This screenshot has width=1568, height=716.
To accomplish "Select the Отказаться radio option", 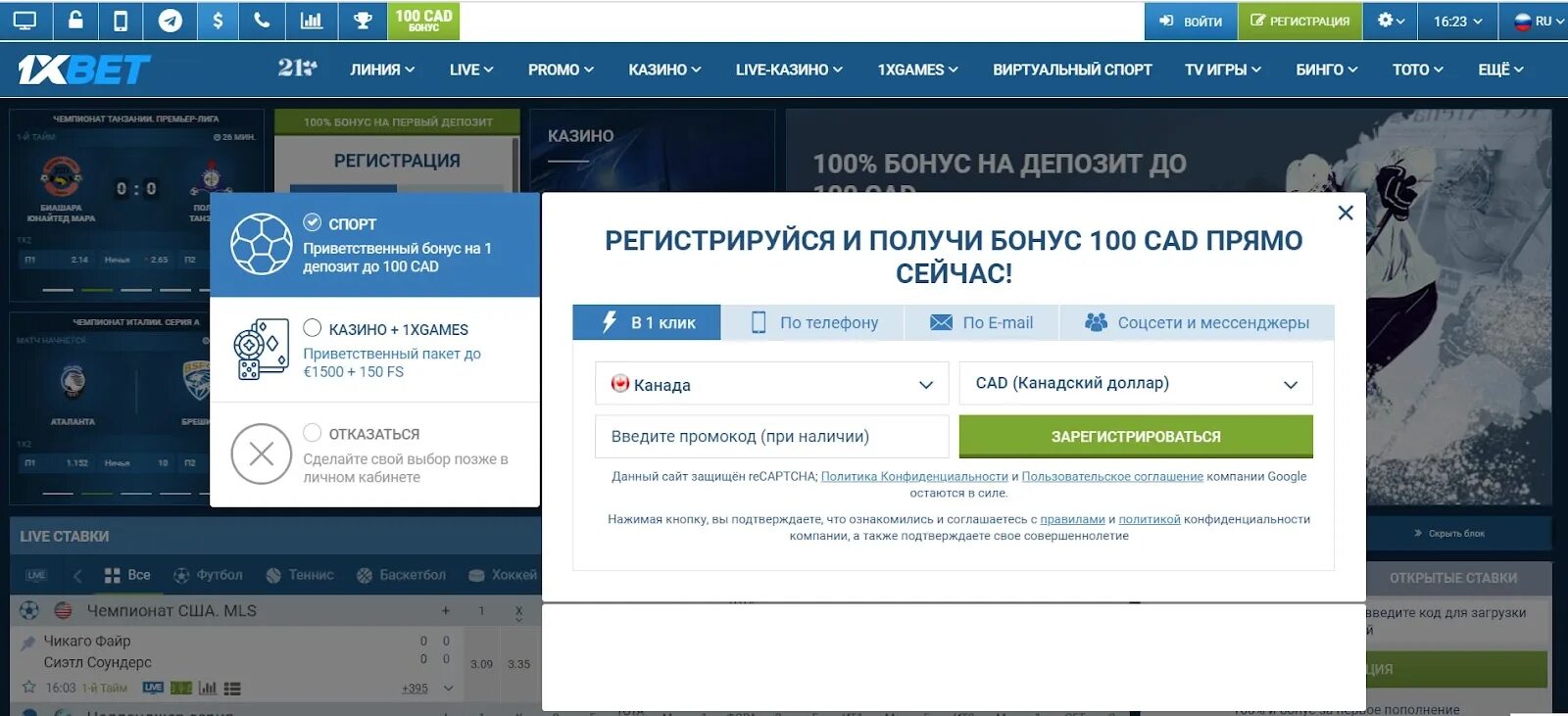I will coord(313,433).
